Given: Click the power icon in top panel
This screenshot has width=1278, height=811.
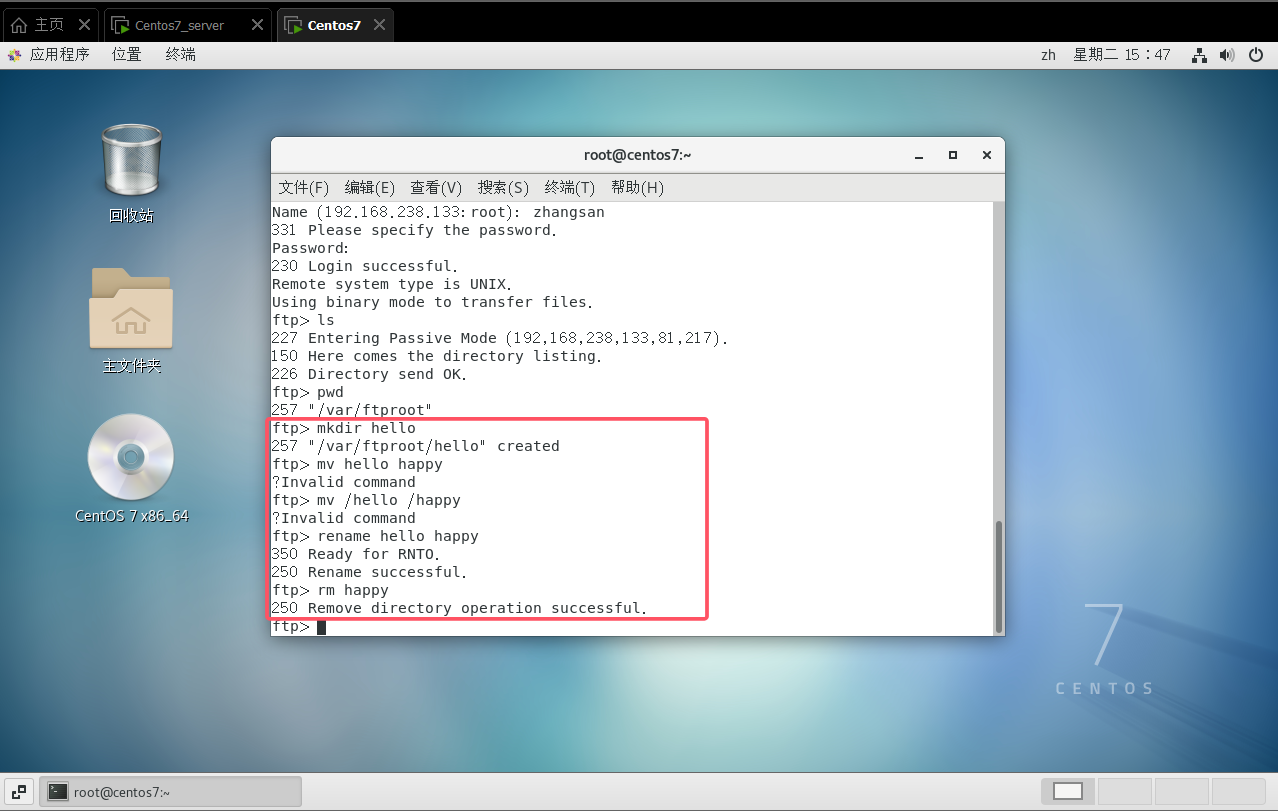Looking at the screenshot, I should tap(1256, 55).
